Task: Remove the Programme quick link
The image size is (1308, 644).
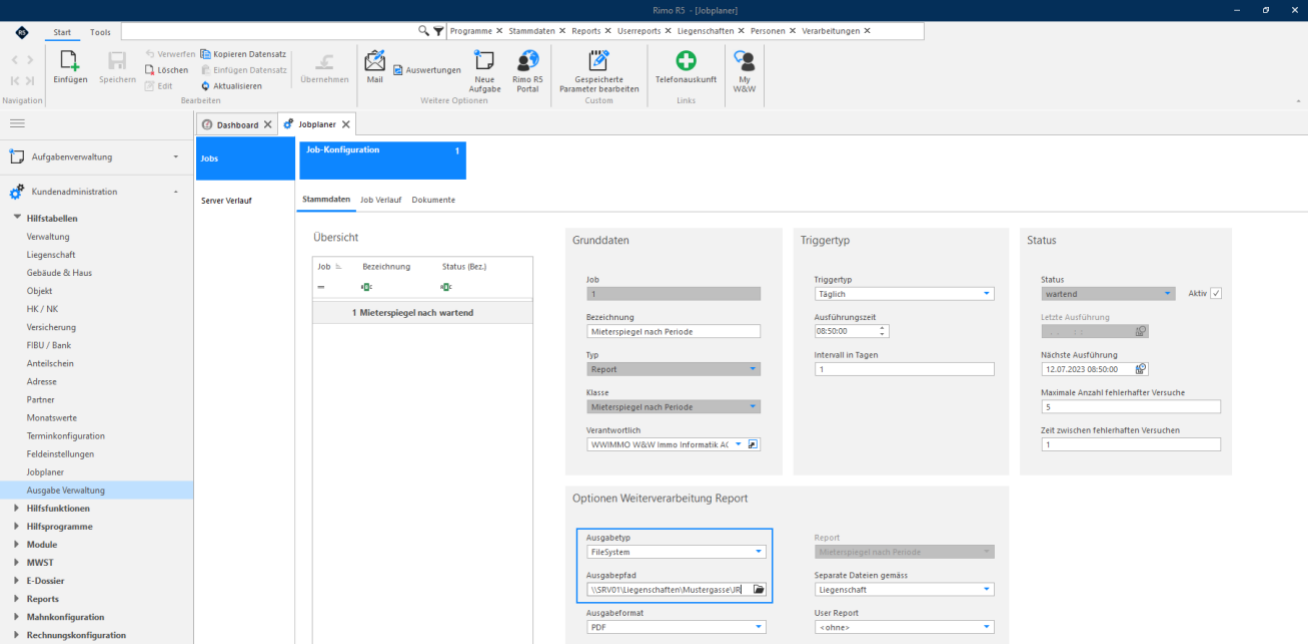Action: click(499, 31)
